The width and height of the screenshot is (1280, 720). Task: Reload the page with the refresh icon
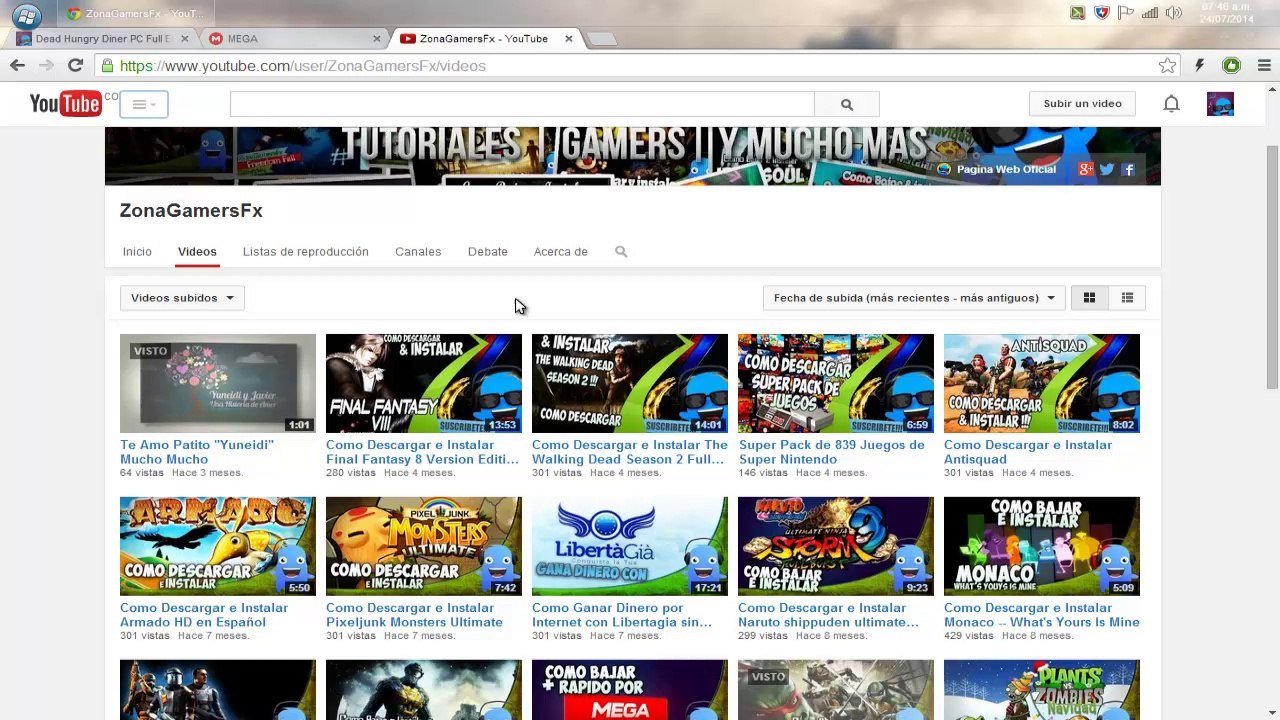(75, 65)
